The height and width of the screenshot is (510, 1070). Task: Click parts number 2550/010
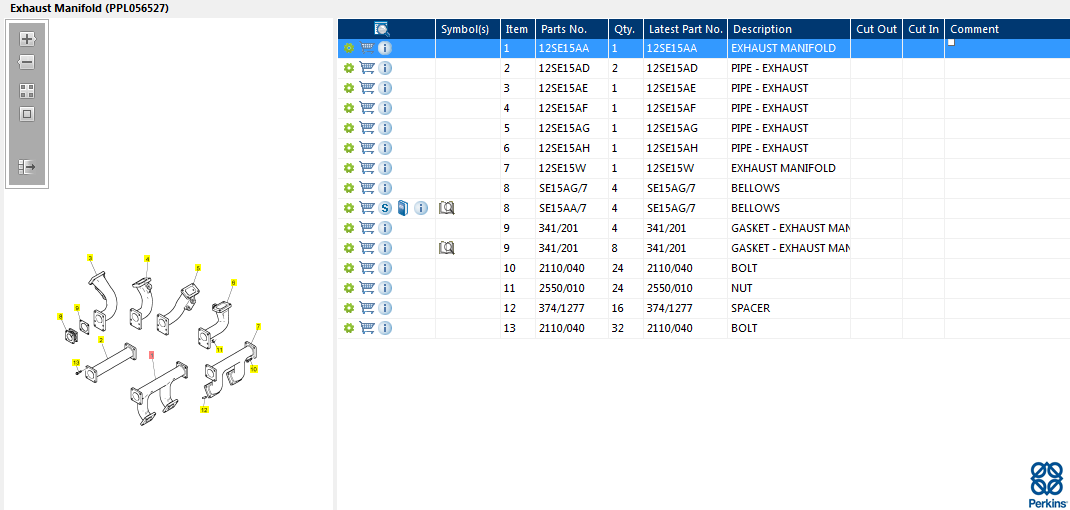coord(562,288)
